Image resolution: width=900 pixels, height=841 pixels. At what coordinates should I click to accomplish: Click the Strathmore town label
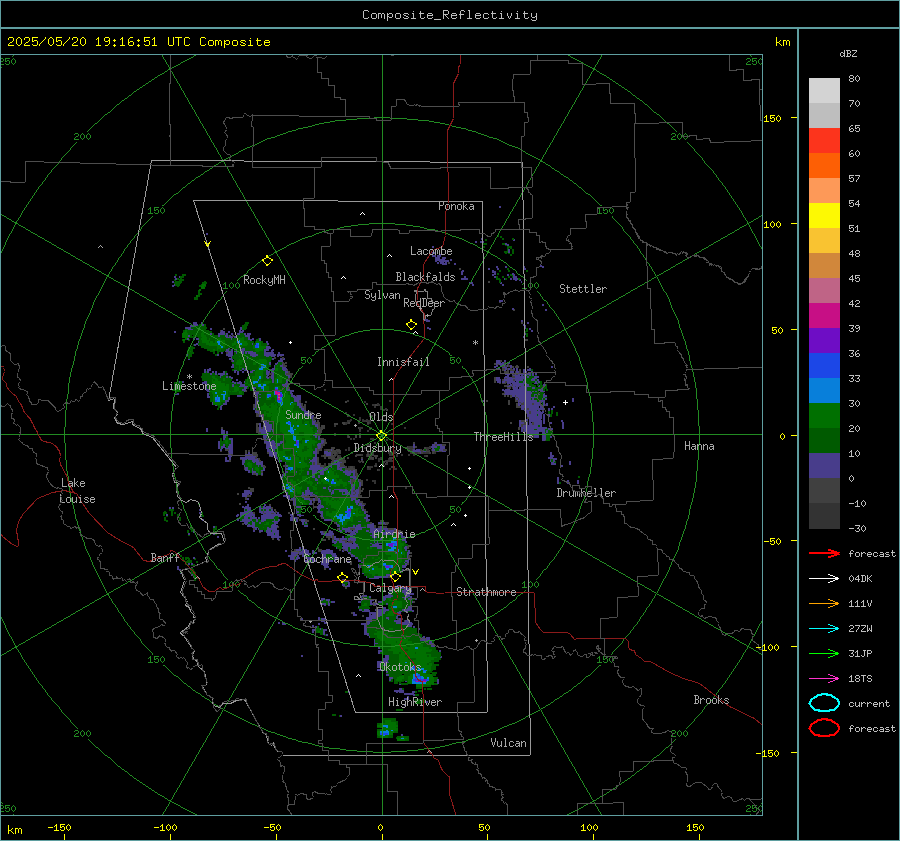tap(486, 592)
